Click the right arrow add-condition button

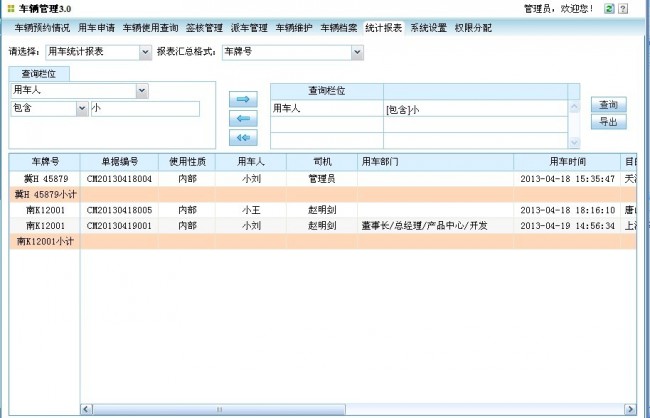pos(243,99)
